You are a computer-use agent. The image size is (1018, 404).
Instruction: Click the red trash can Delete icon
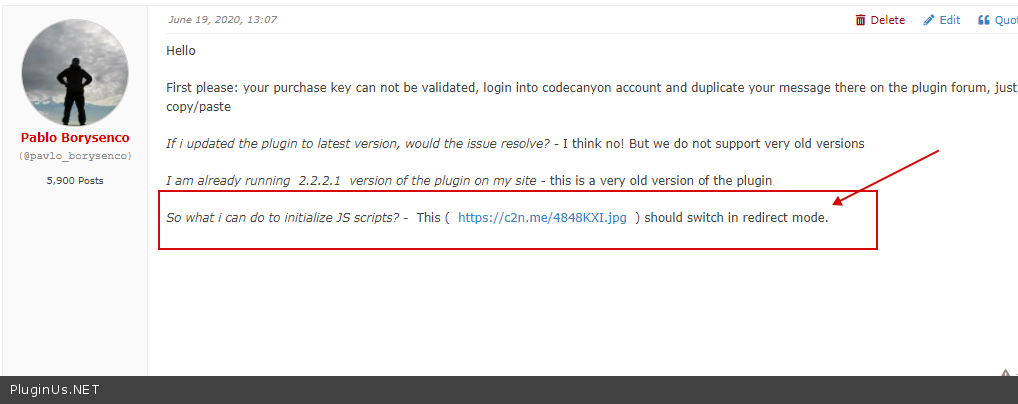pos(861,20)
